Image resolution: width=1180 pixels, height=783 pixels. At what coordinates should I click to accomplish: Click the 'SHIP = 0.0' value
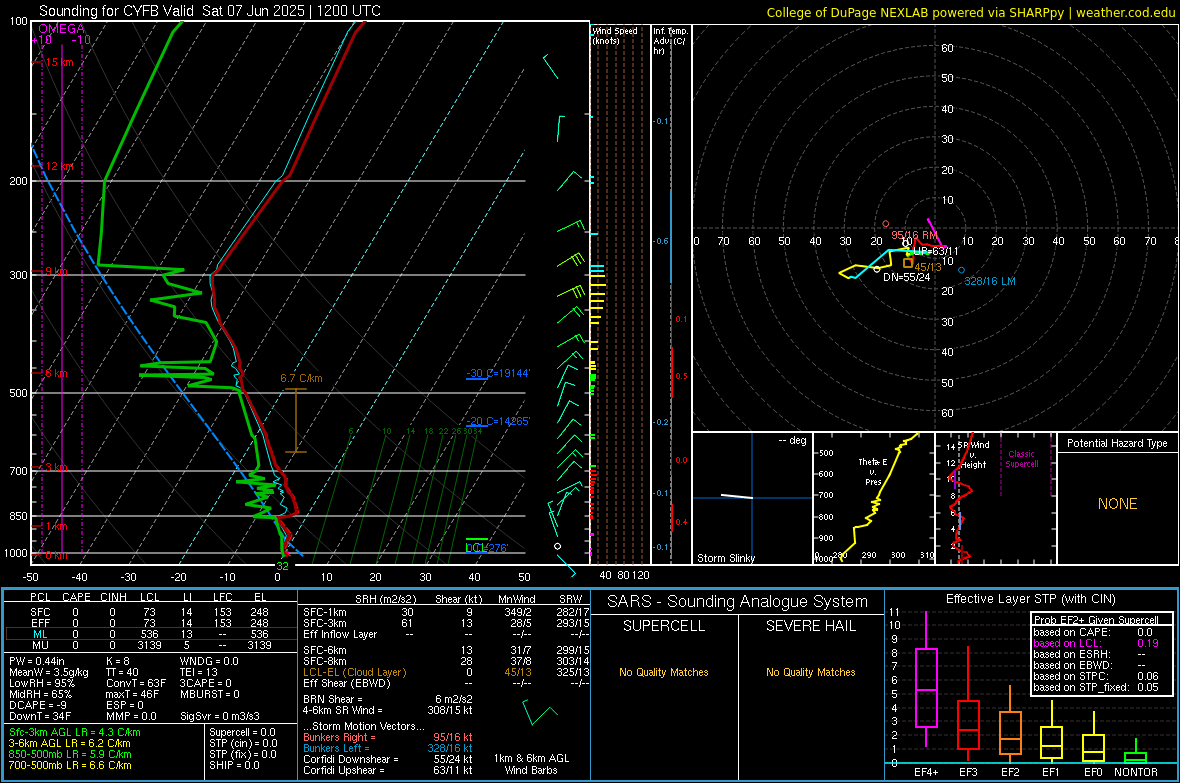coord(234,765)
